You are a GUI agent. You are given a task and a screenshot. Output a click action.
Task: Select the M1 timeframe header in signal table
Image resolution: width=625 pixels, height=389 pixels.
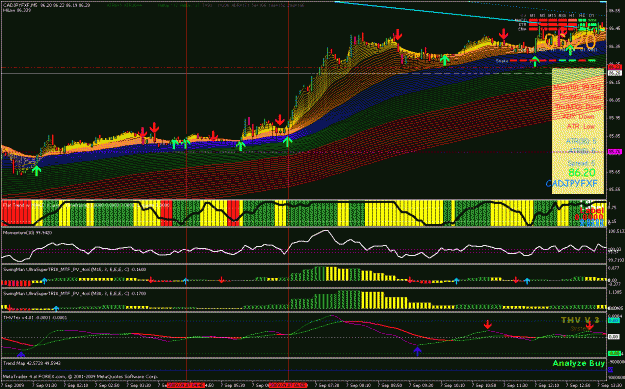point(533,16)
